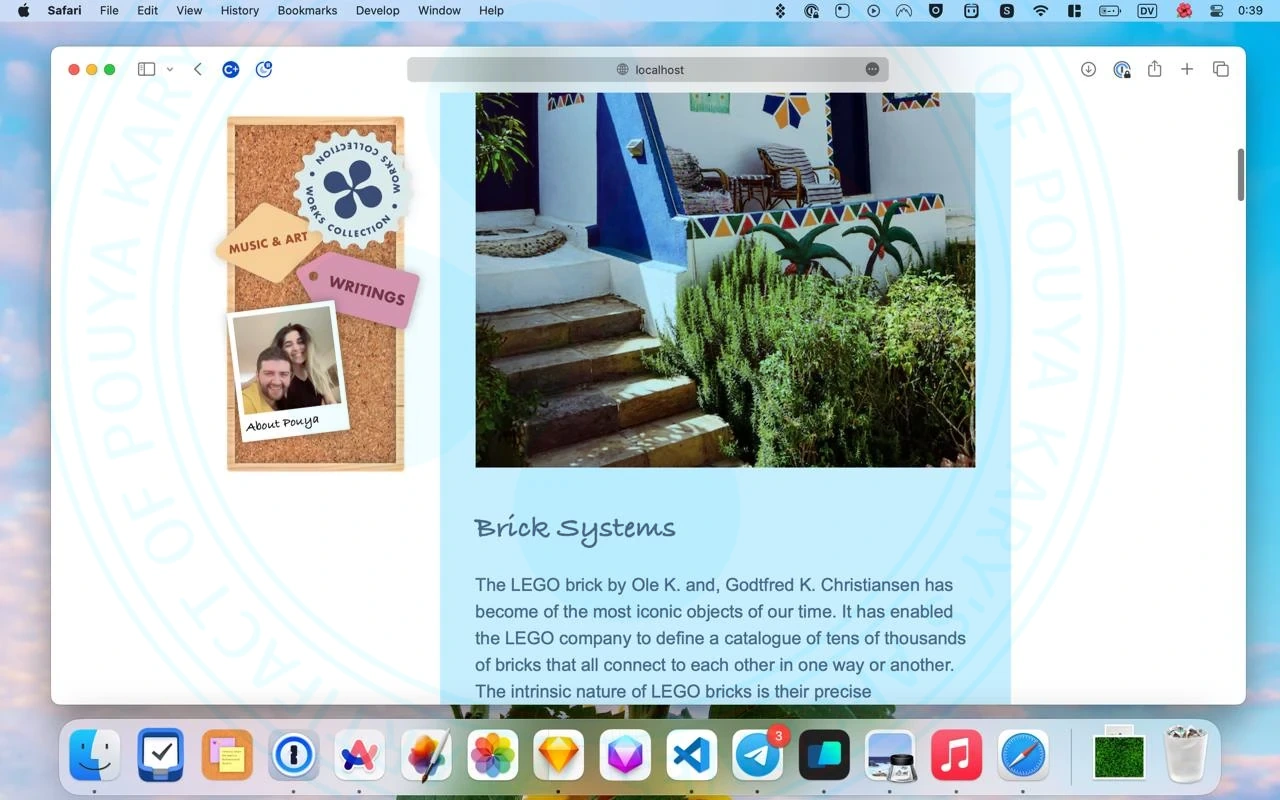Image resolution: width=1280 pixels, height=800 pixels.
Task: Click the Works Collection badge
Action: 352,189
